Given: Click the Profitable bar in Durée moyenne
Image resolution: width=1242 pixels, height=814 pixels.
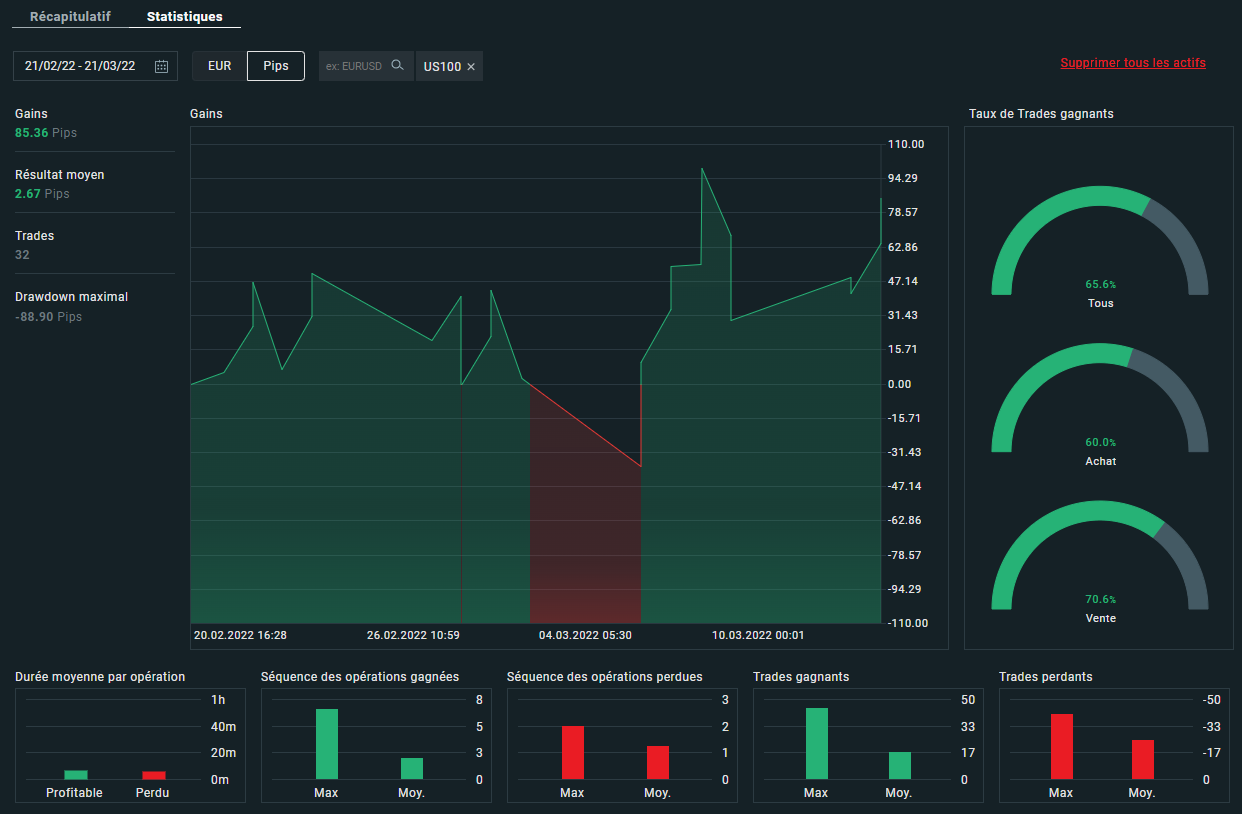Looking at the screenshot, I should (x=76, y=775).
